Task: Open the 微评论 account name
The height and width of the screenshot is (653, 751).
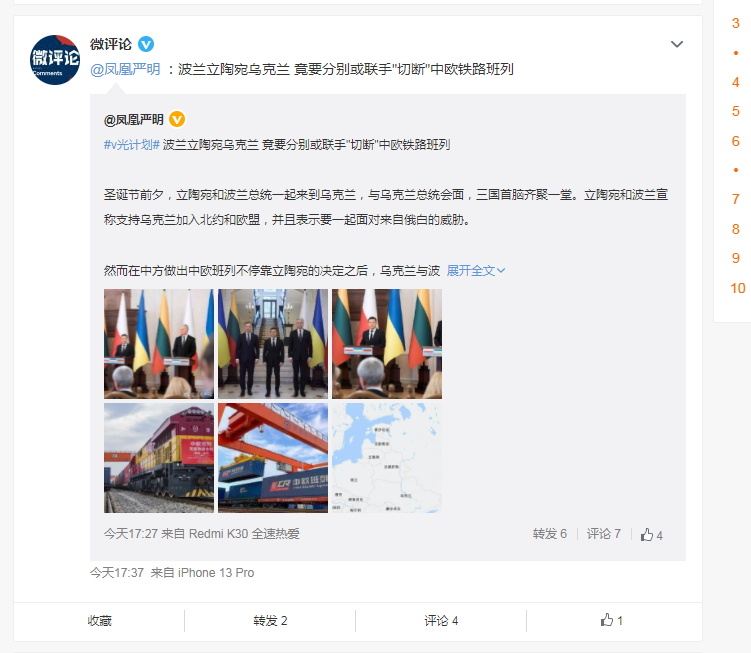Action: point(111,45)
